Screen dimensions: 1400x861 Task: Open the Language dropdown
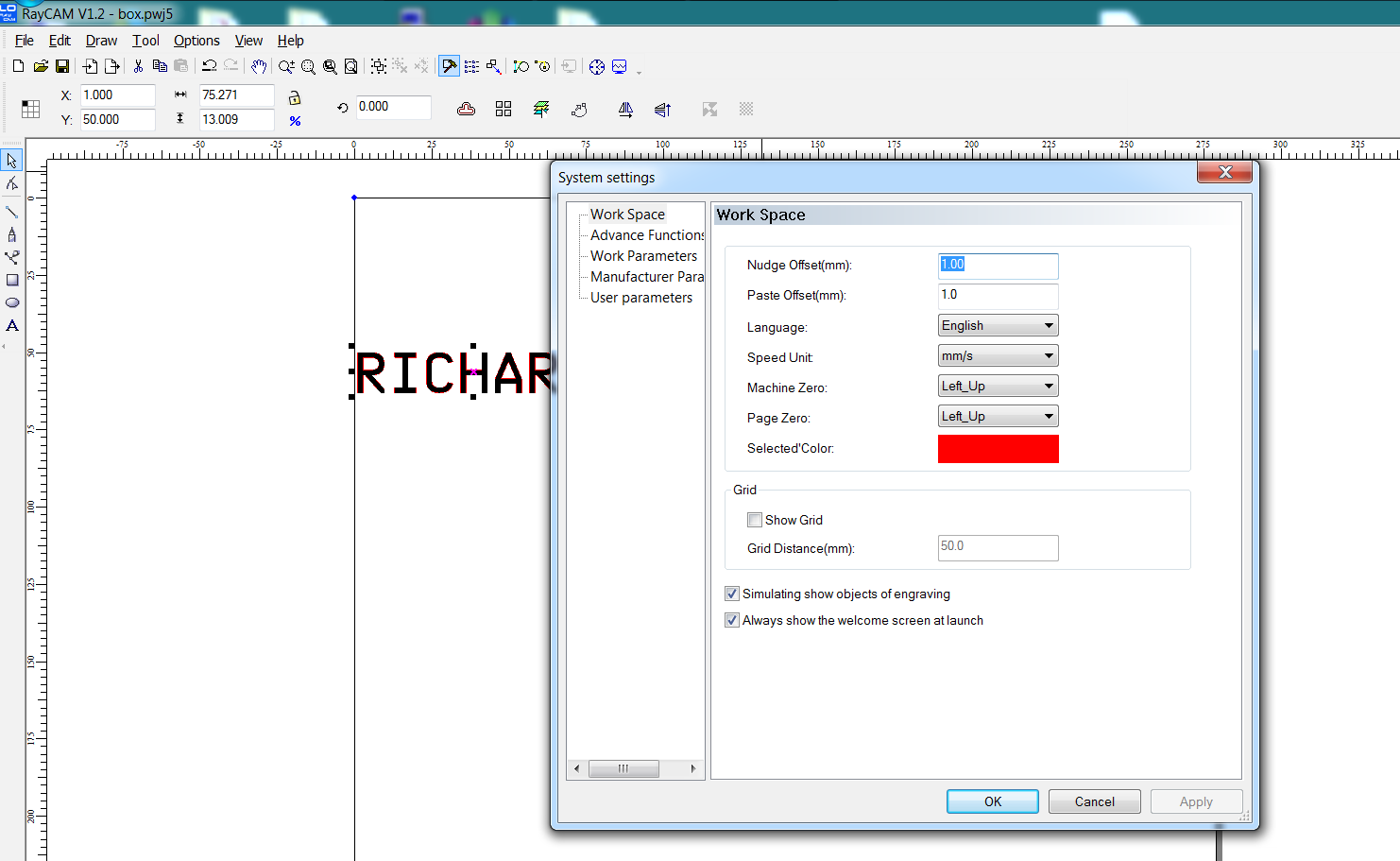998,326
